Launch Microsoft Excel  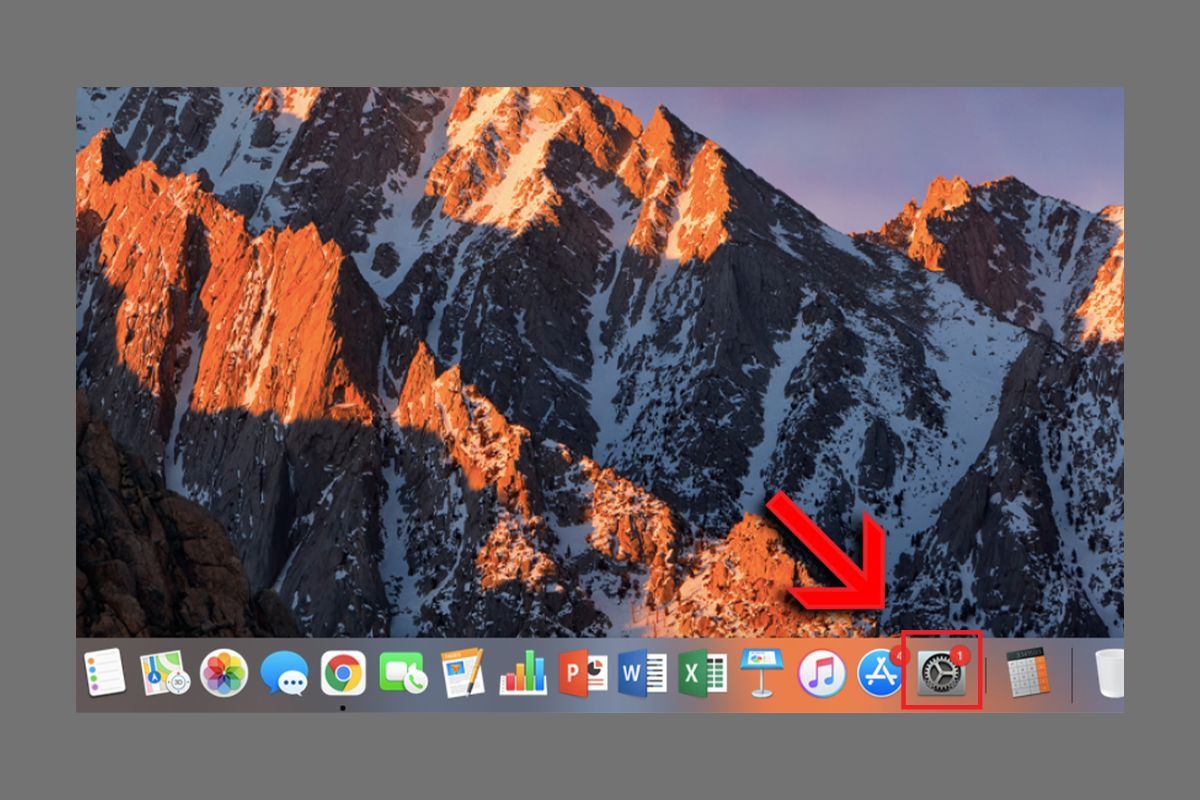click(x=702, y=673)
